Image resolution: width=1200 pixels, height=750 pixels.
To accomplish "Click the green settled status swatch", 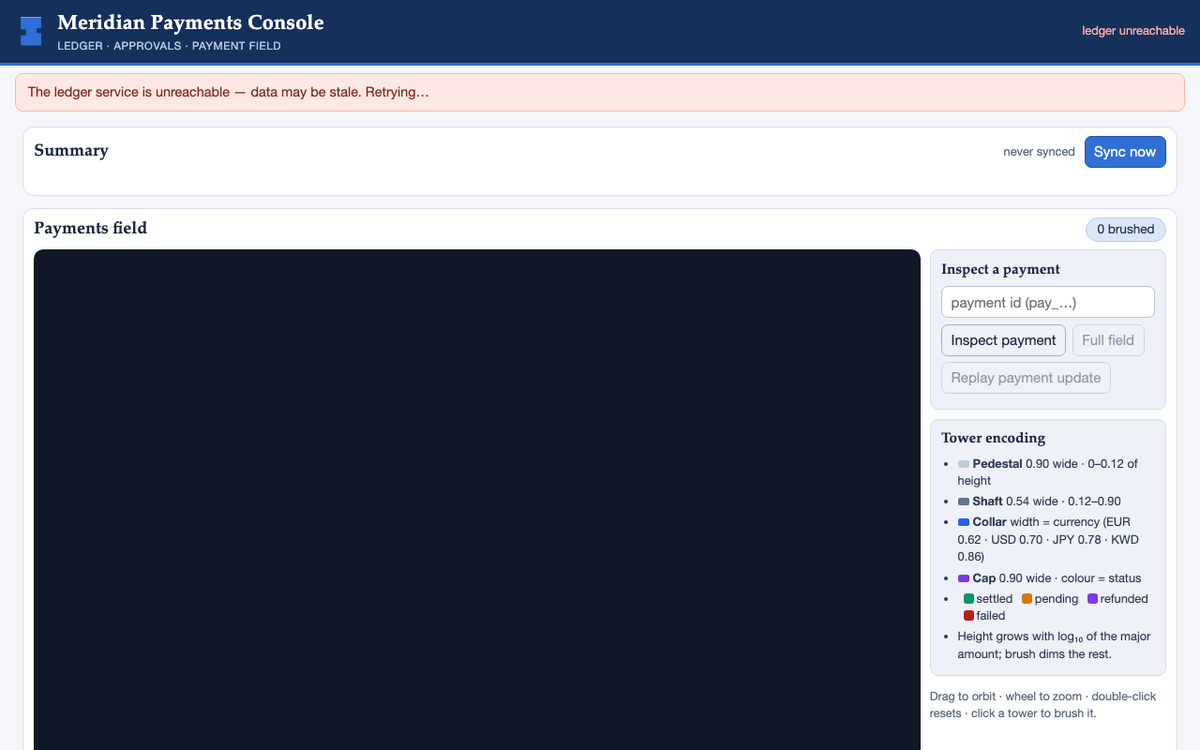I will coord(969,599).
